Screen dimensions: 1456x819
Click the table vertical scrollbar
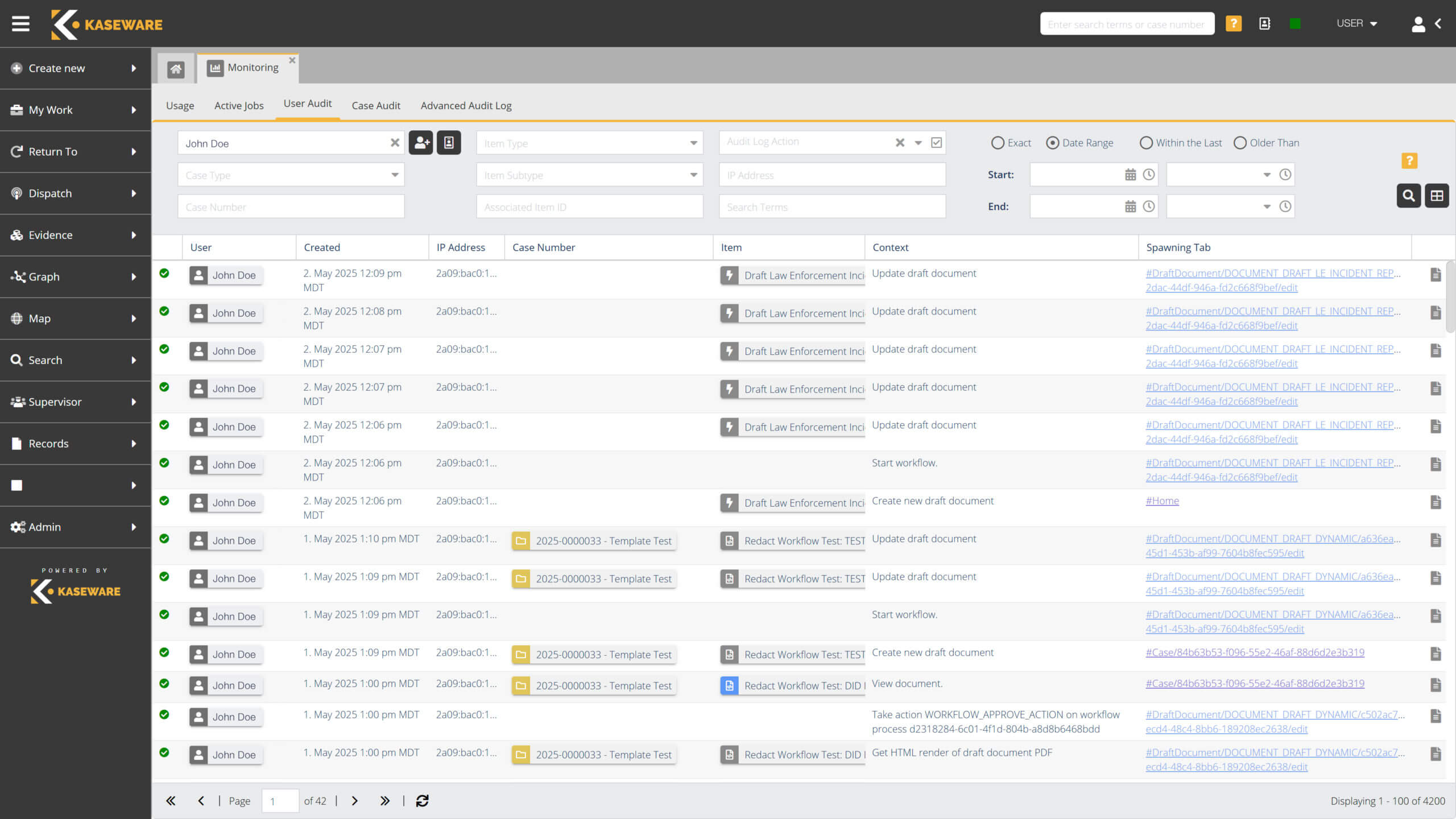point(1450,297)
